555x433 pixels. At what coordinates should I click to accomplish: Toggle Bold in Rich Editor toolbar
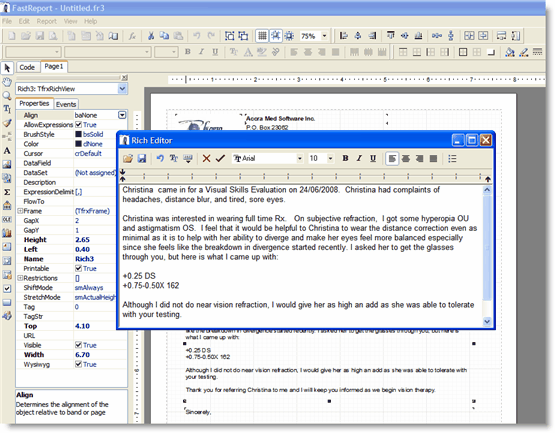click(345, 159)
